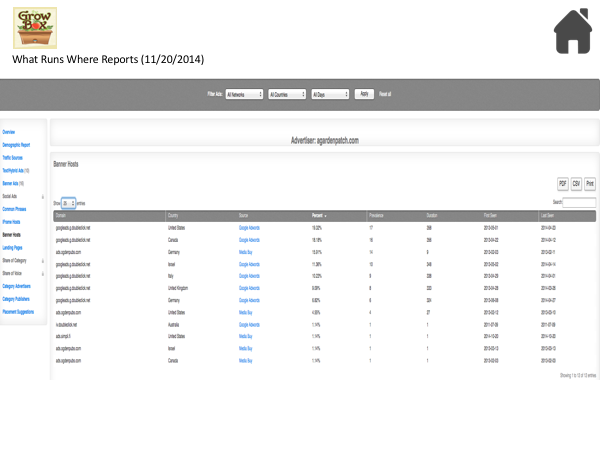Click Google Adwords link in the Italy row
Screen dimensions: 600x450
pos(249,276)
